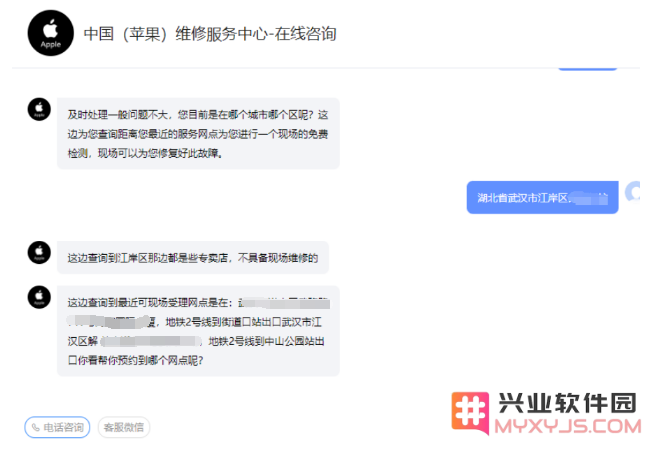Click the text 你看帮你预约到哪个网点呢
654x450 pixels.
141,360
